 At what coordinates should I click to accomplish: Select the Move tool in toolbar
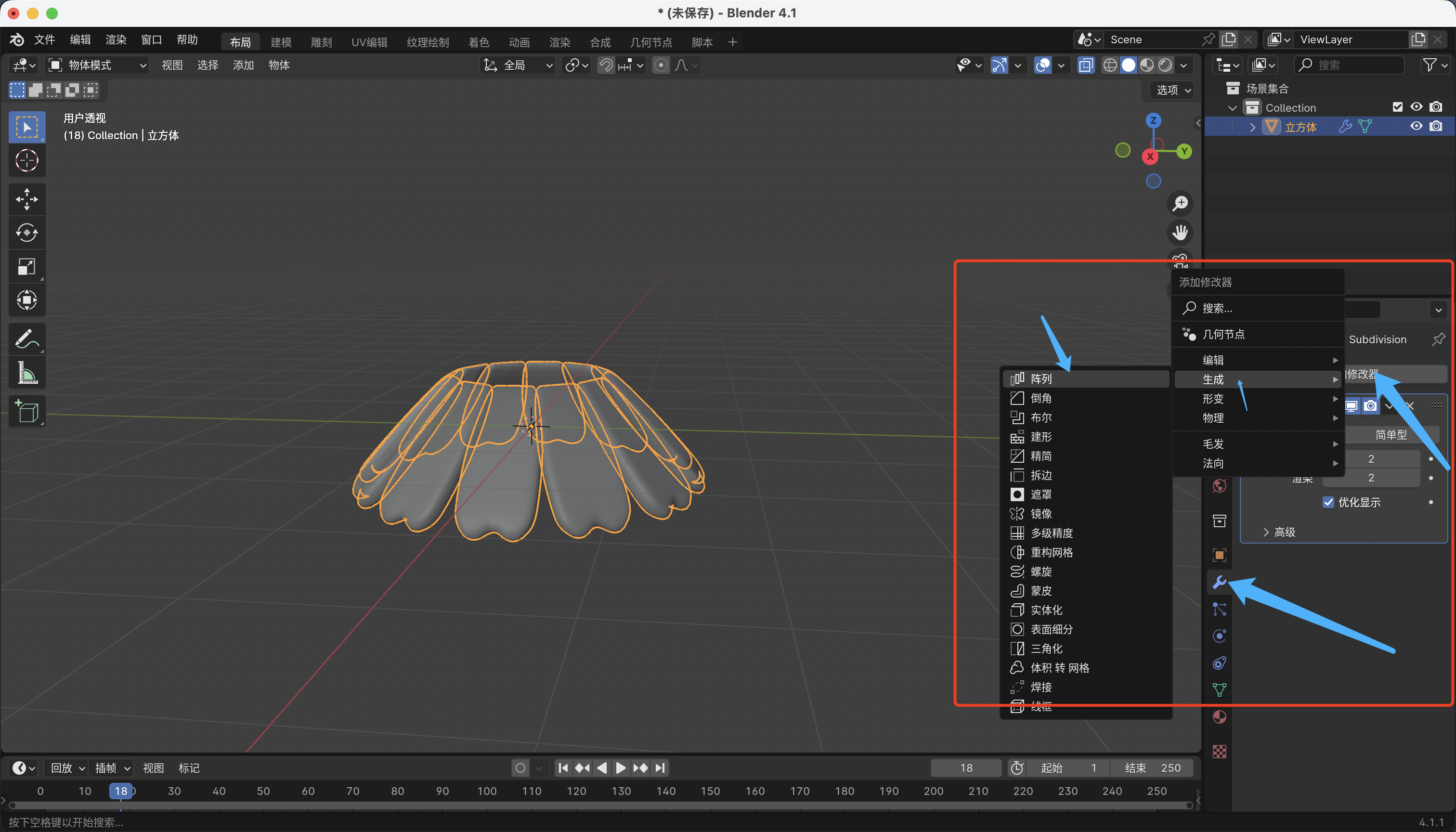[26, 199]
